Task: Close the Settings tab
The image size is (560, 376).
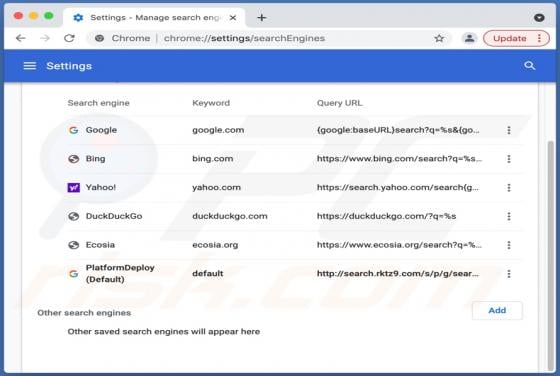Action: click(233, 17)
